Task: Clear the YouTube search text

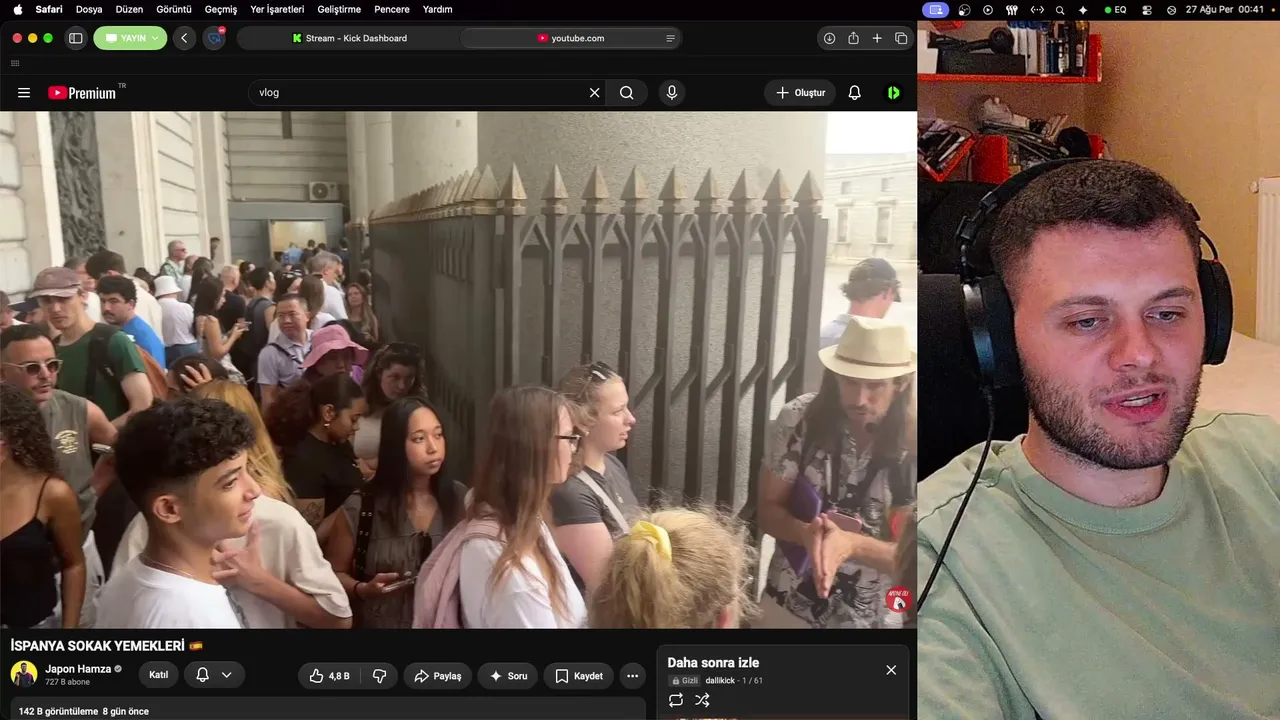Action: [x=594, y=93]
